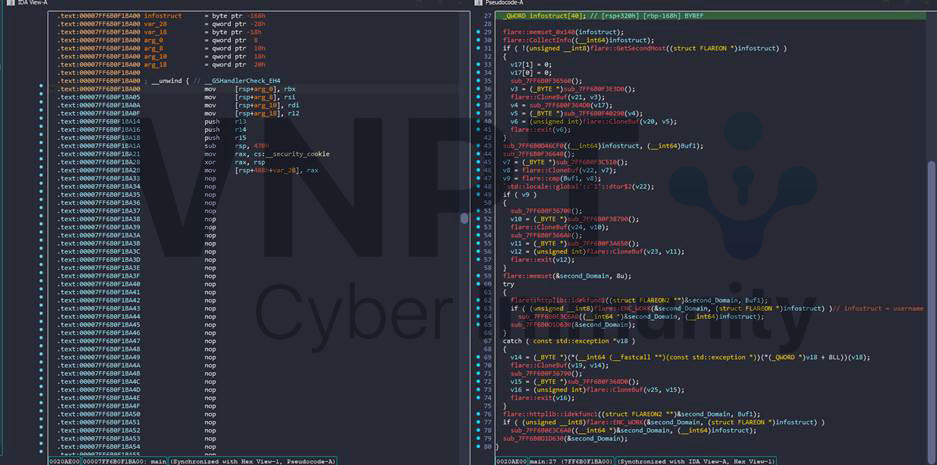Viewport: 937px width, 465px height.
Task: Click breakpoint dot beside xor rax, rsp
Action: coord(42,161)
